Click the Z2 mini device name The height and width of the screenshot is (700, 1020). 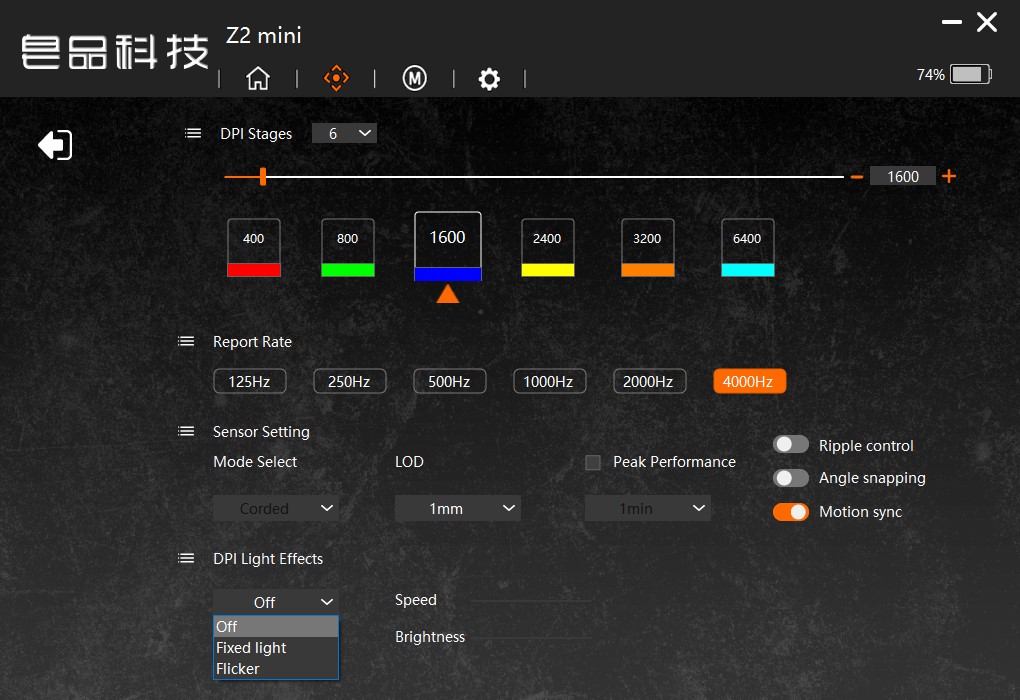[x=263, y=35]
